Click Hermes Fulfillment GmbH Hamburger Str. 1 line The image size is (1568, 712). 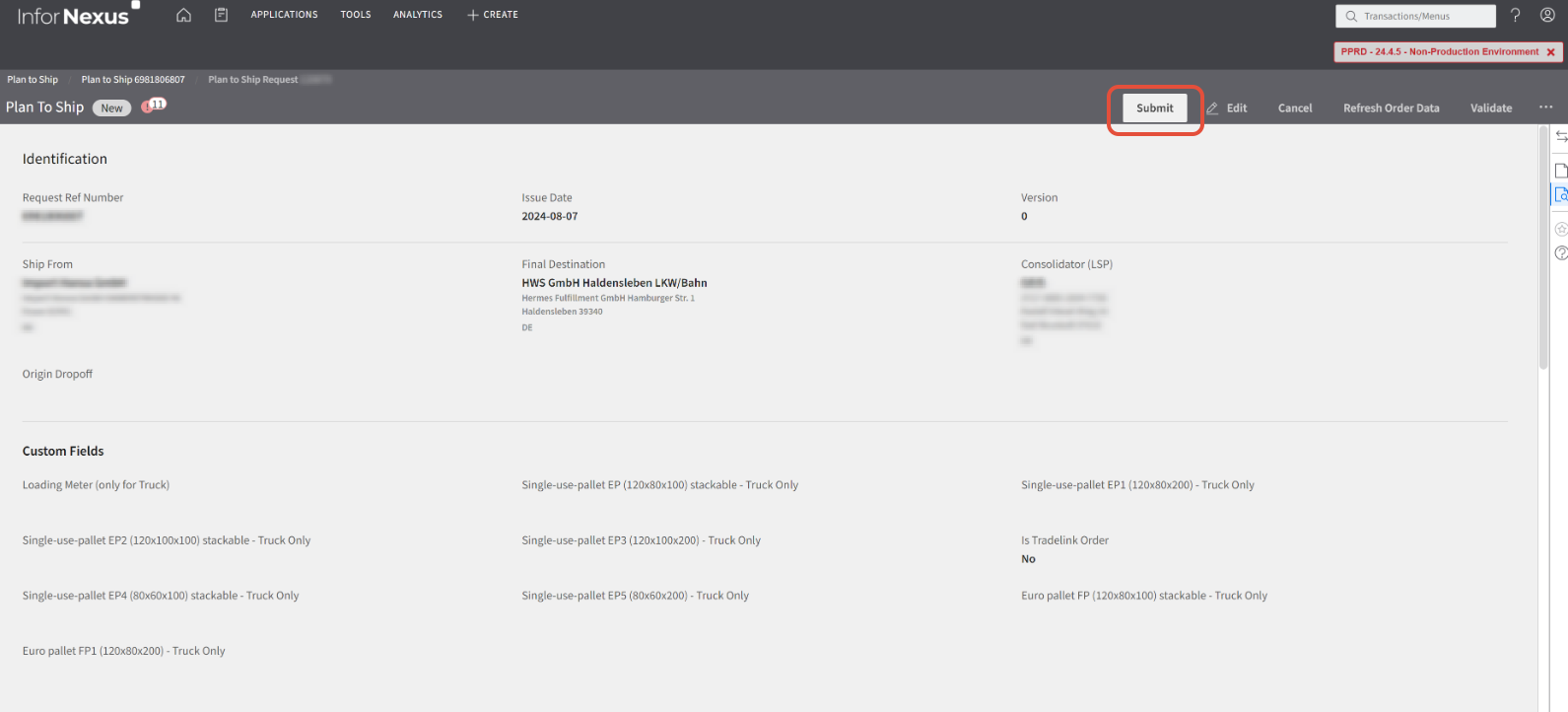[608, 298]
